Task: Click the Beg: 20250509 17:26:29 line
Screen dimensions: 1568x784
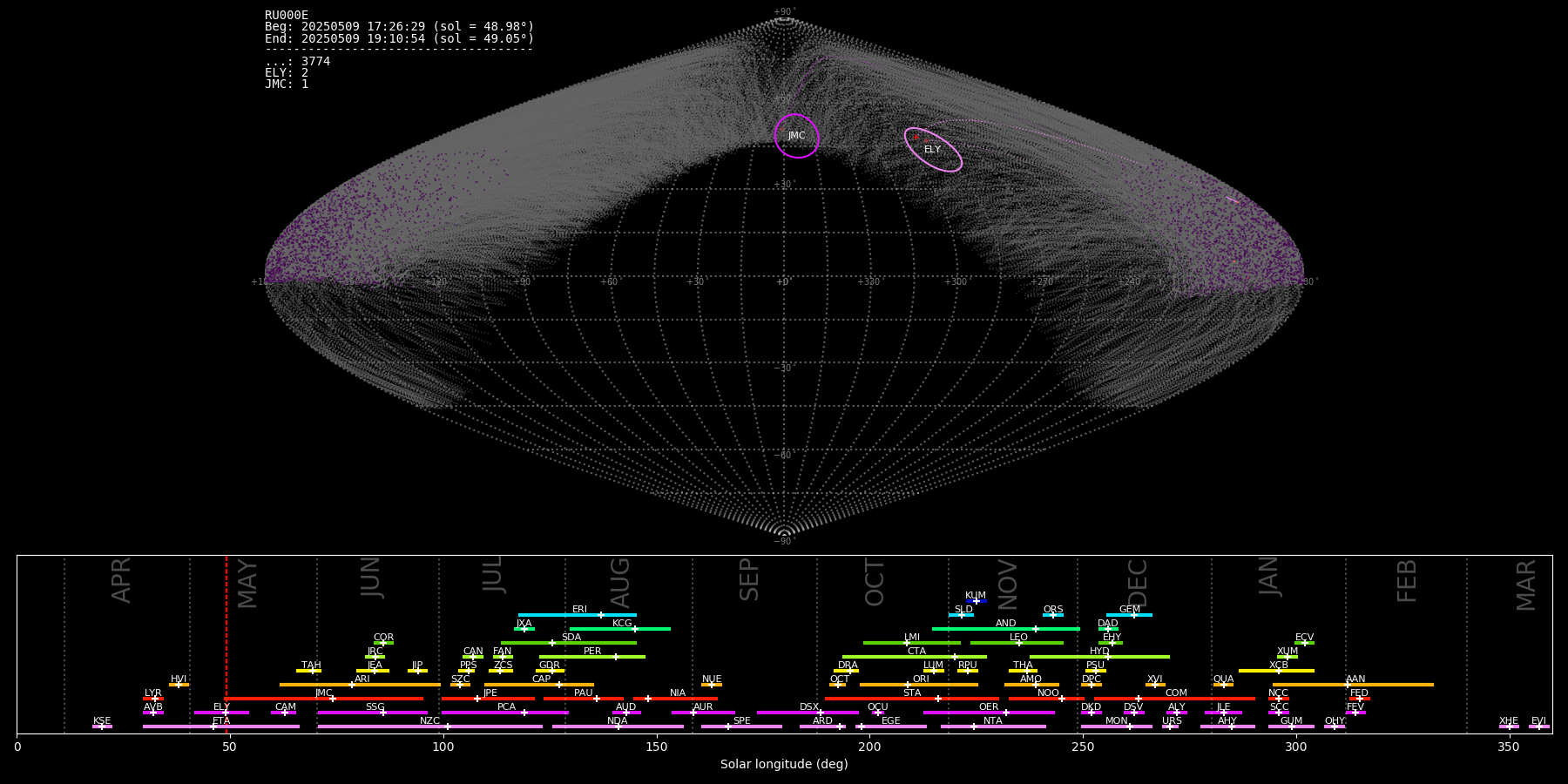Action: [399, 27]
